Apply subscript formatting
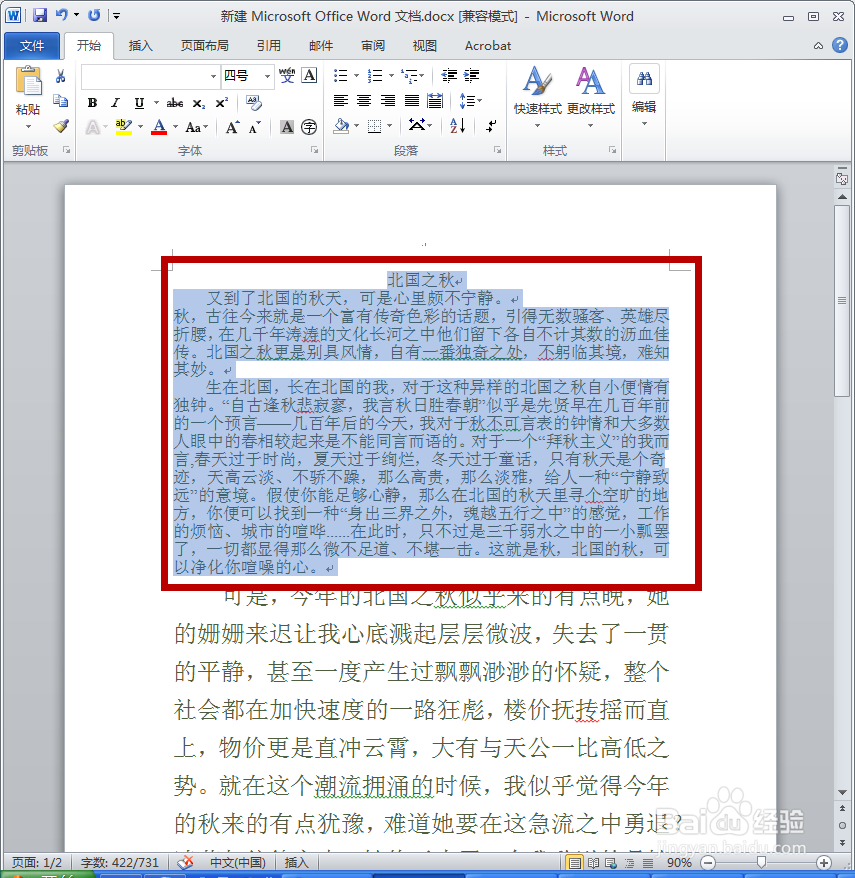The height and width of the screenshot is (878, 855). point(198,101)
